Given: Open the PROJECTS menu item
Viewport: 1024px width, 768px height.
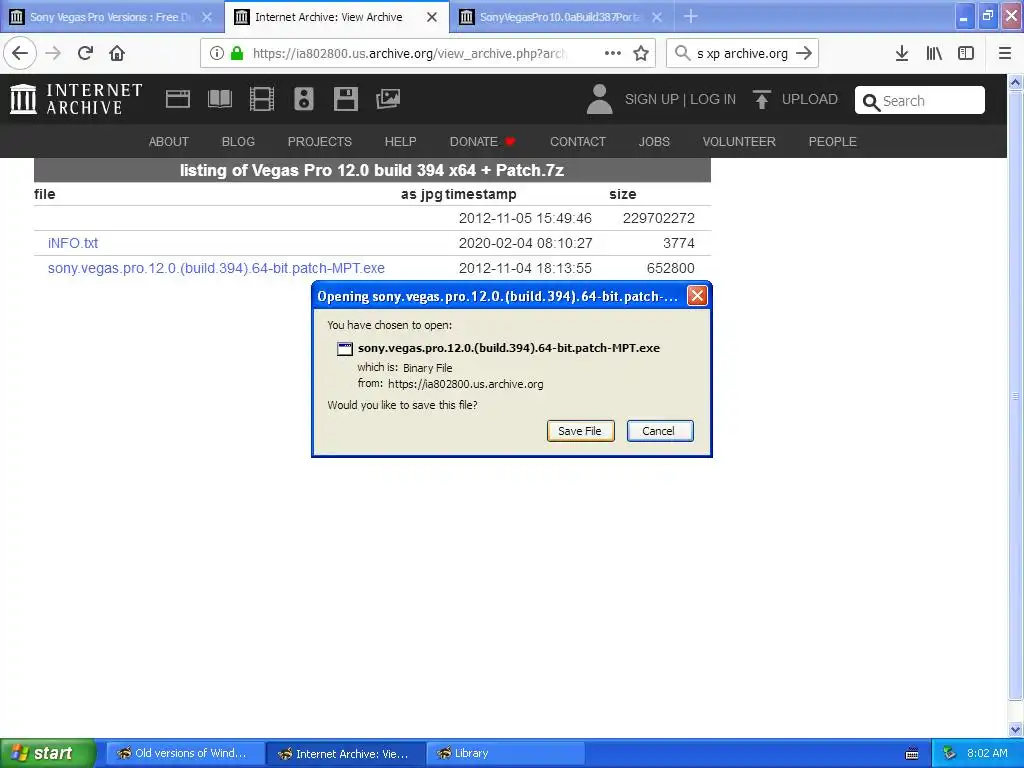Looking at the screenshot, I should point(319,142).
